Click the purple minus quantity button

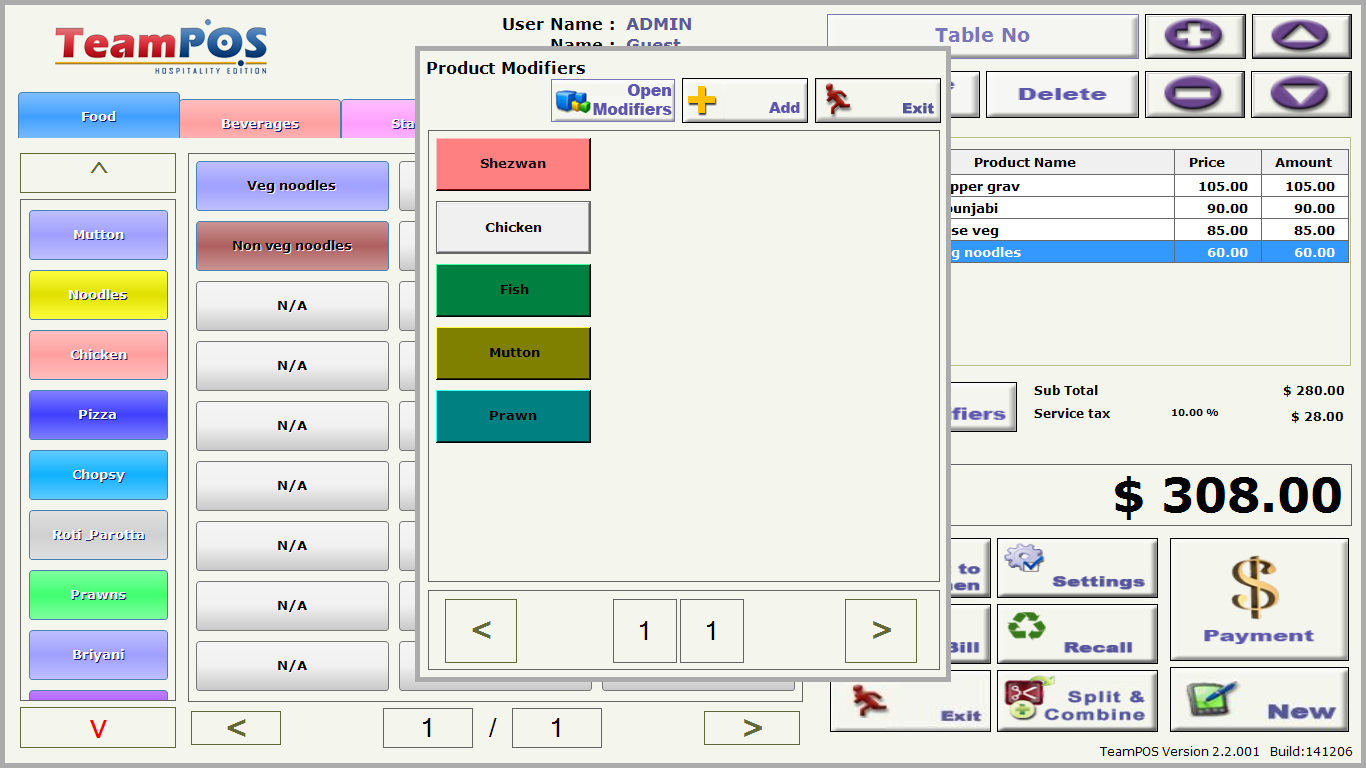click(1194, 94)
